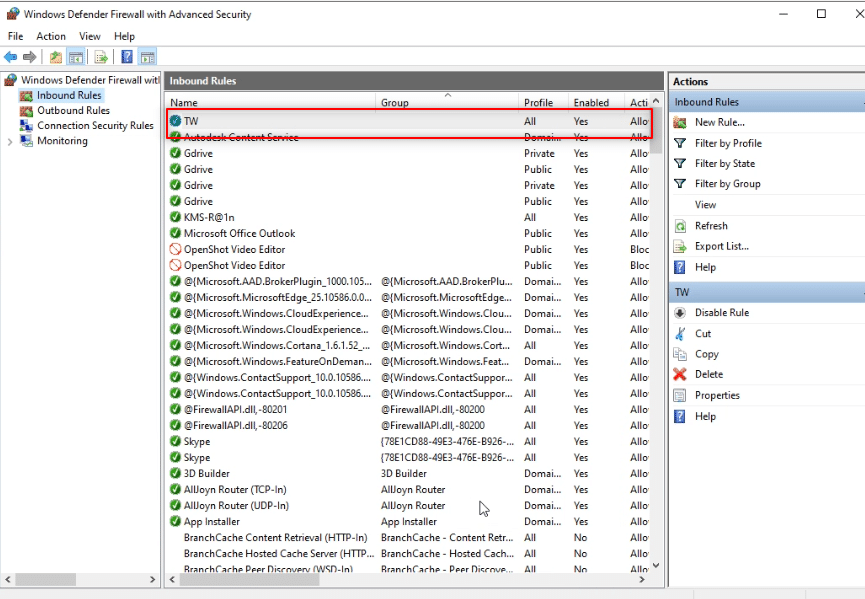Select the Microsoft Office Outlook rule
Screen dimensions: 865x599
(x=408, y=233)
